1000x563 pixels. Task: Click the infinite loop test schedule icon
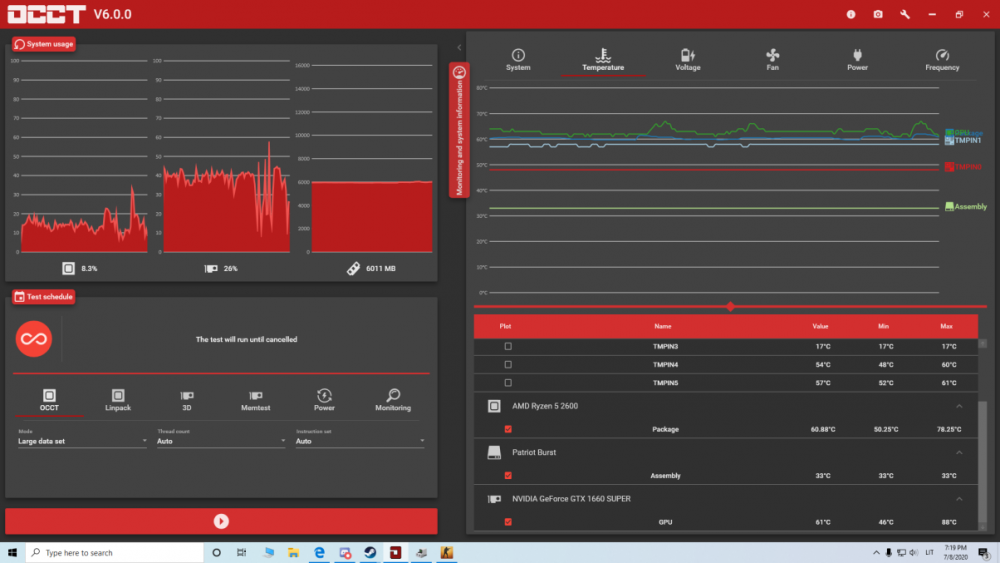(33, 339)
